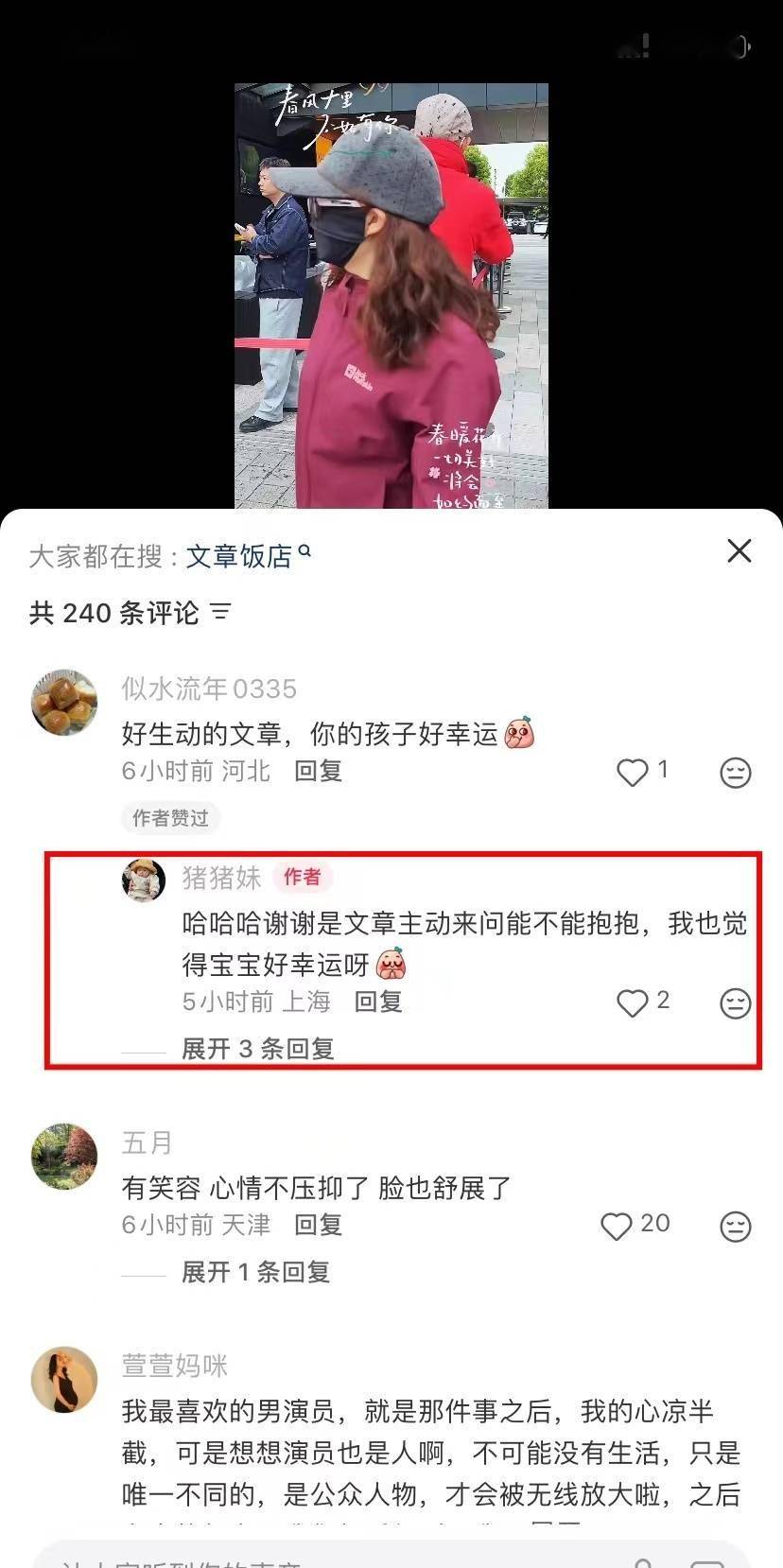Screen dimensions: 783x1568
Task: Expand 展开 1 条回复 under 五月
Action: point(256,1272)
